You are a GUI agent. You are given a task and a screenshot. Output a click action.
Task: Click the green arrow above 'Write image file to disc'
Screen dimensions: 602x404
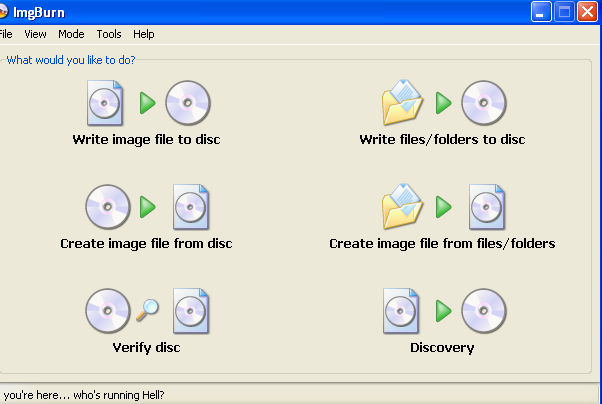[x=147, y=103]
